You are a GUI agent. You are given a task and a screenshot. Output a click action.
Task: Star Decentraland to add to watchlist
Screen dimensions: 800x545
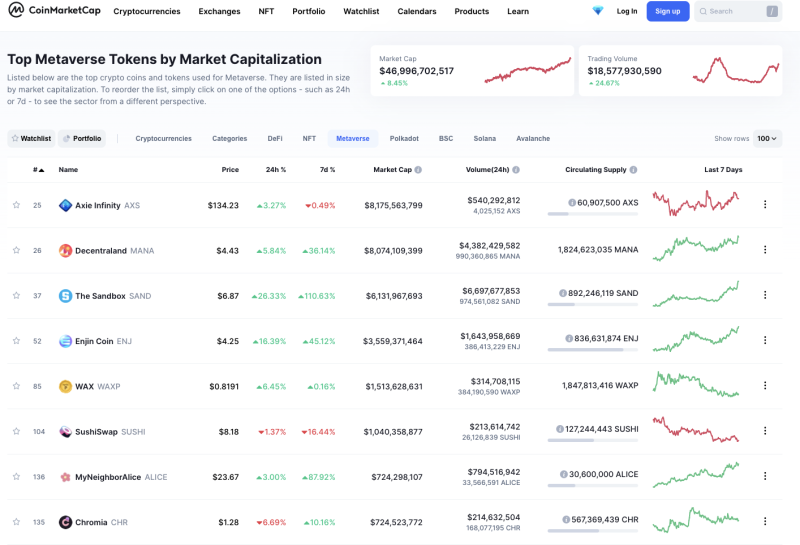pyautogui.click(x=16, y=250)
